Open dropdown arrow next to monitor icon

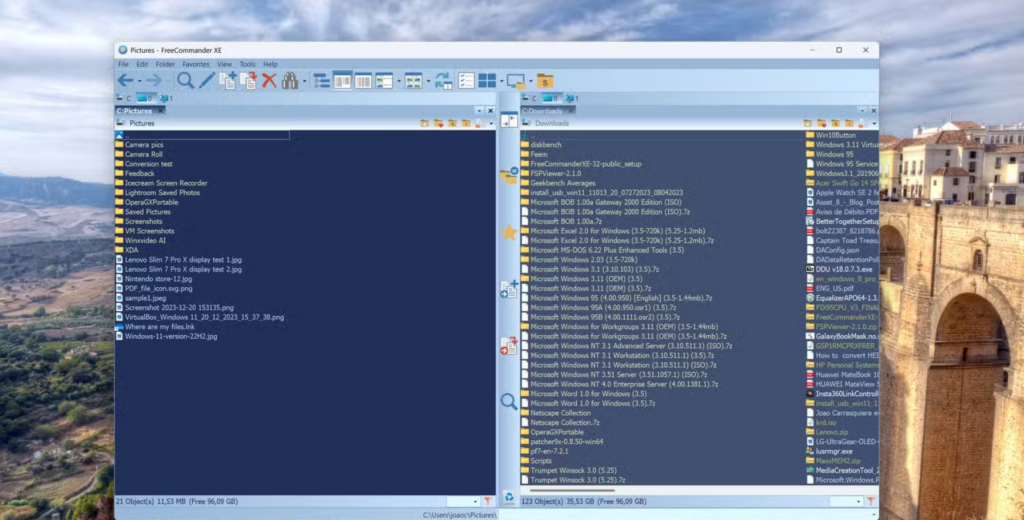(530, 81)
